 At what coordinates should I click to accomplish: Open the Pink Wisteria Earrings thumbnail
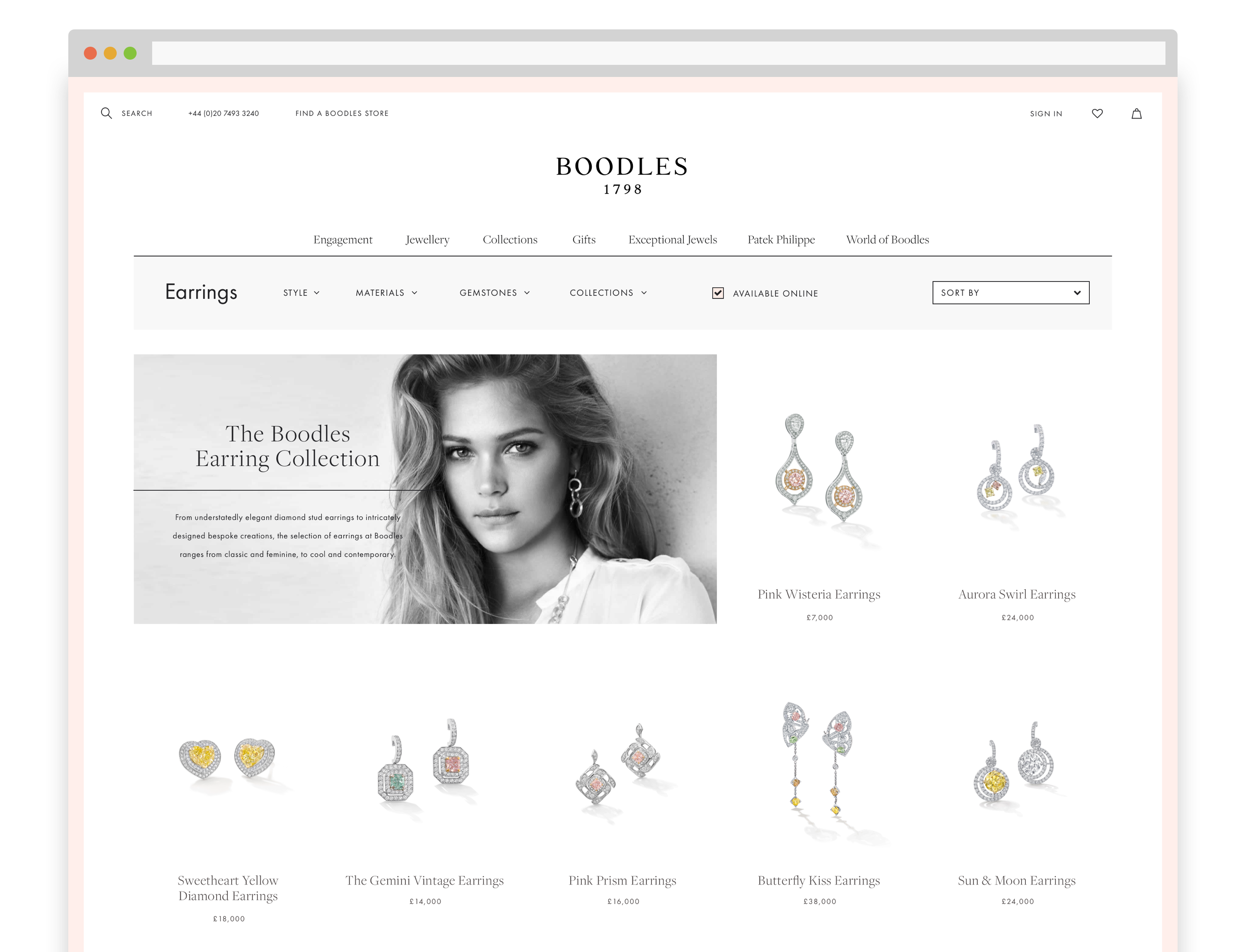(819, 476)
